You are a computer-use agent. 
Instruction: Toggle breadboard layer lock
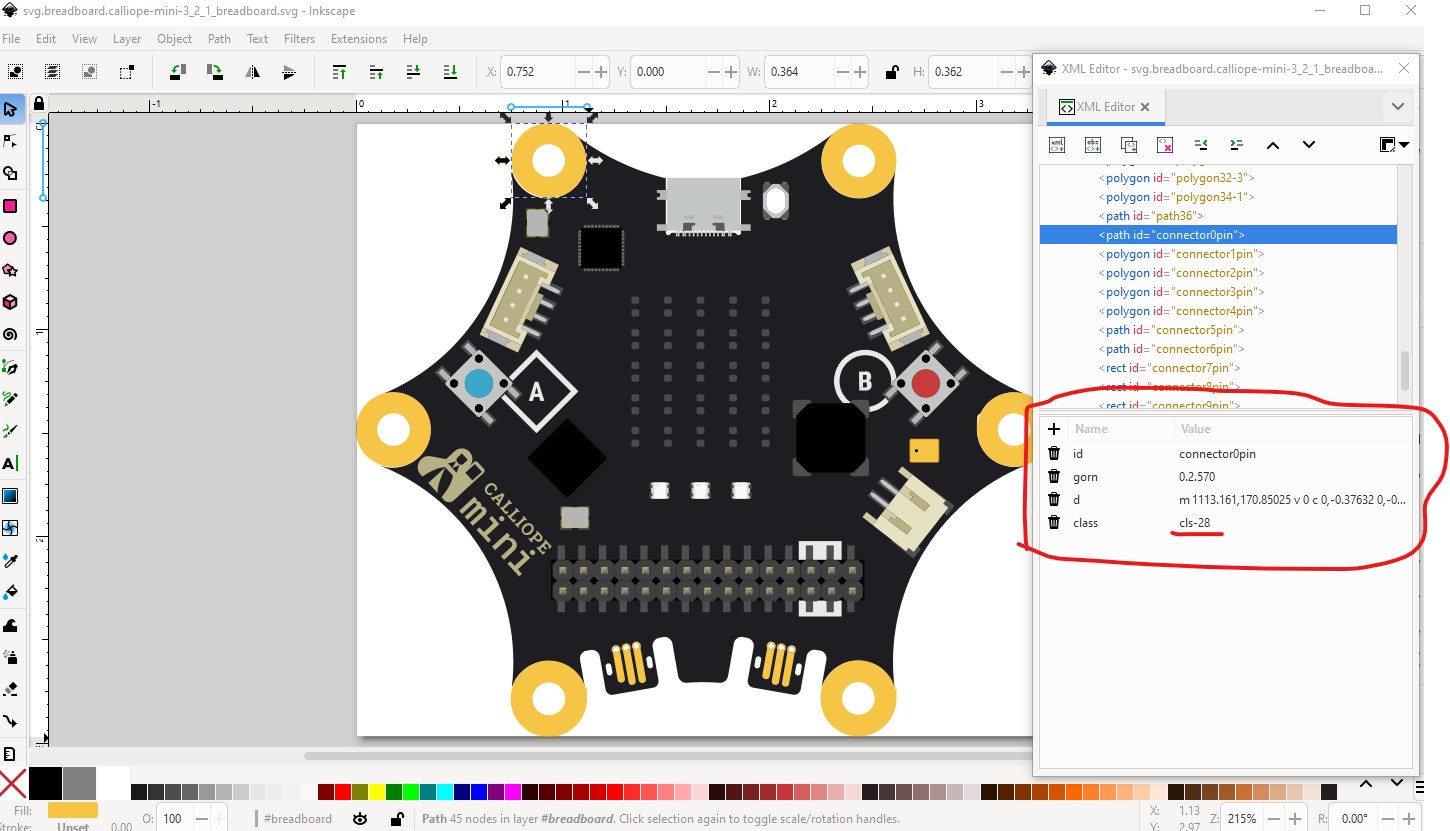pos(397,819)
